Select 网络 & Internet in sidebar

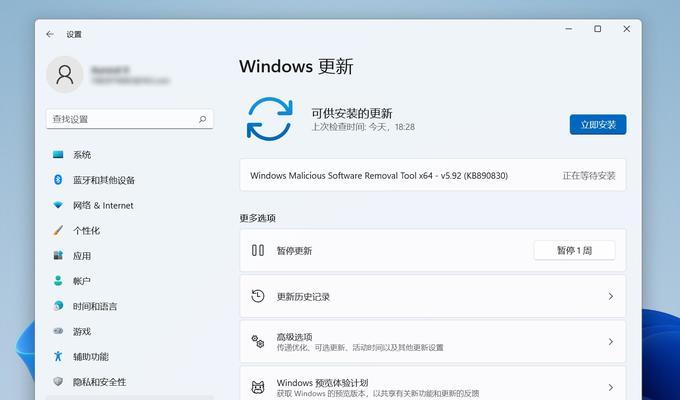[129, 205]
